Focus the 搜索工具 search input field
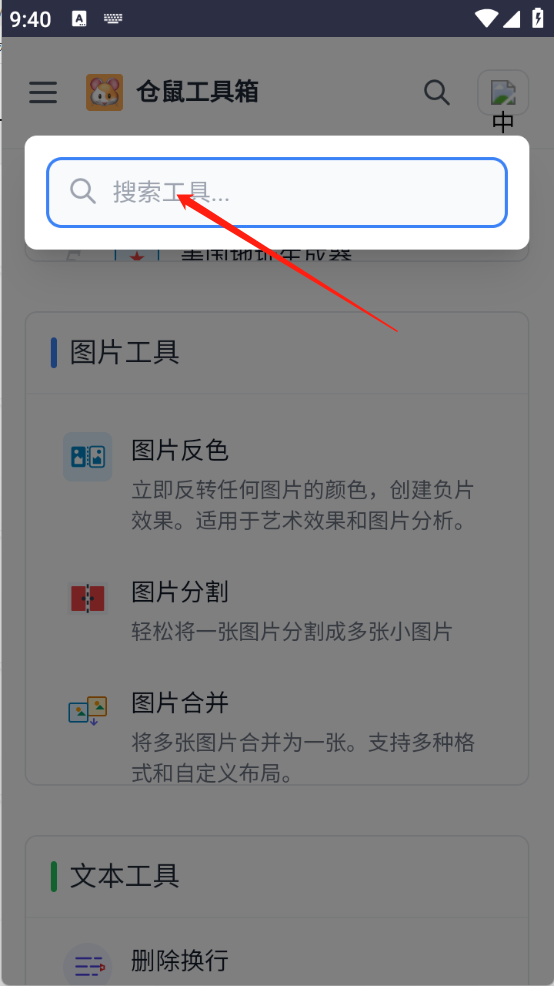Screen dimensions: 554x986 277,192
